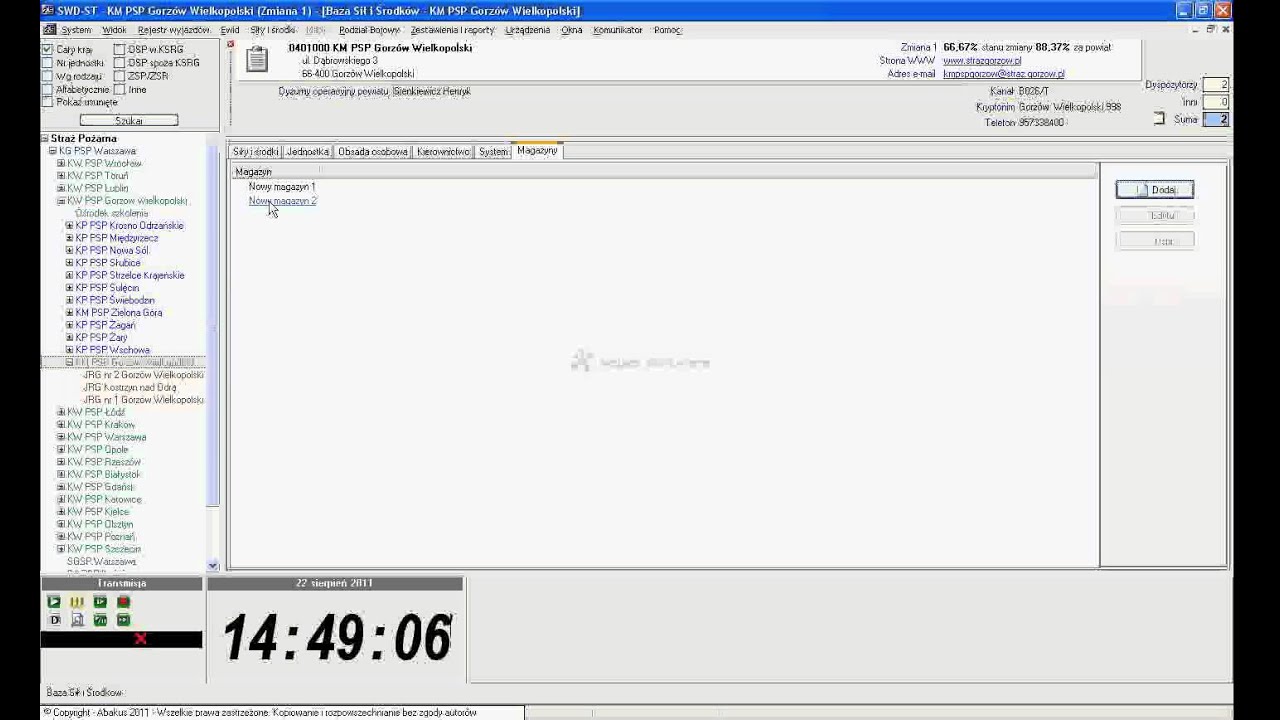
Task: Switch to Siły i środki tab
Action: coord(255,152)
